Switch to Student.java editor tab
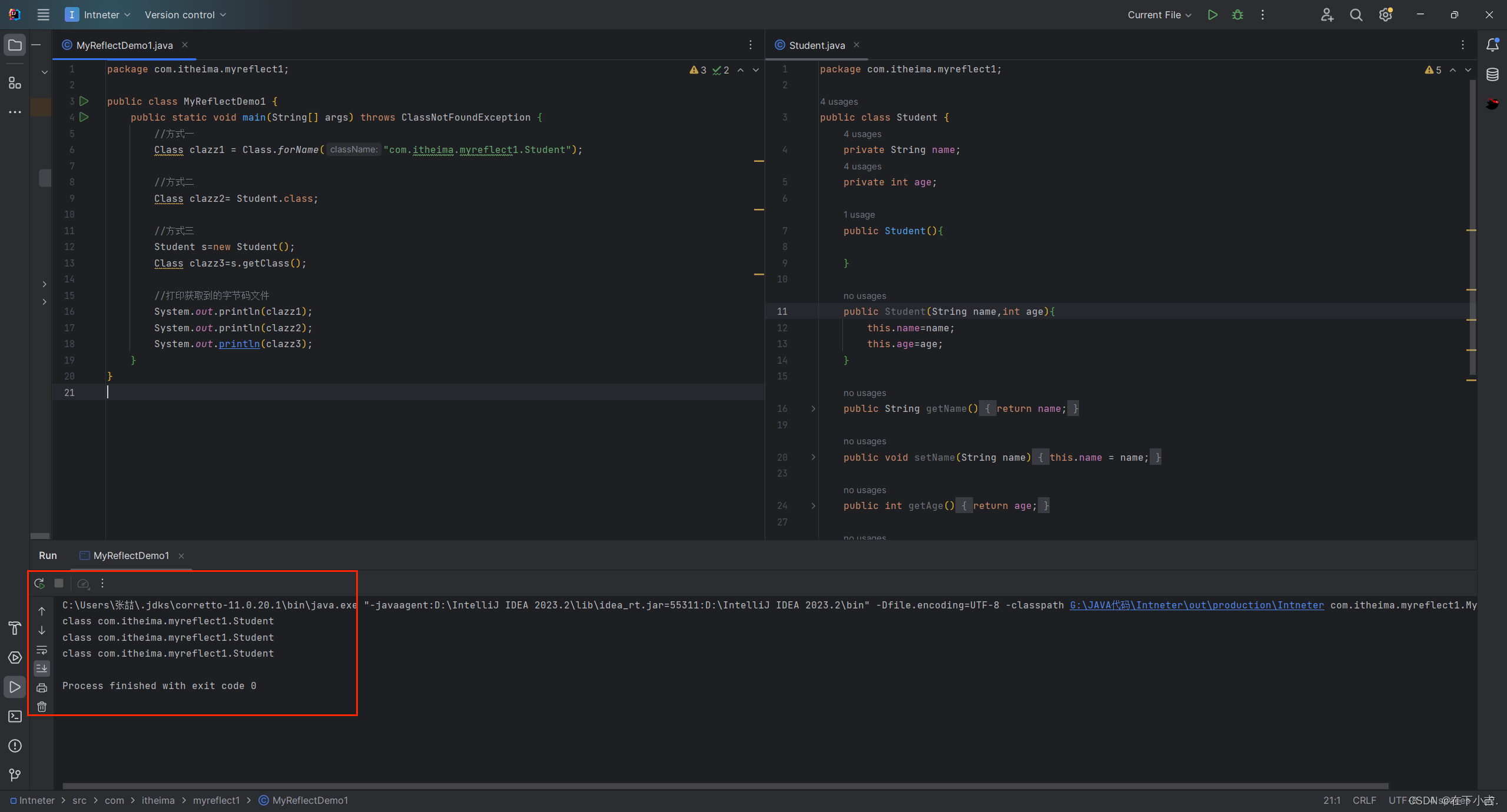The image size is (1507, 812). 816,45
